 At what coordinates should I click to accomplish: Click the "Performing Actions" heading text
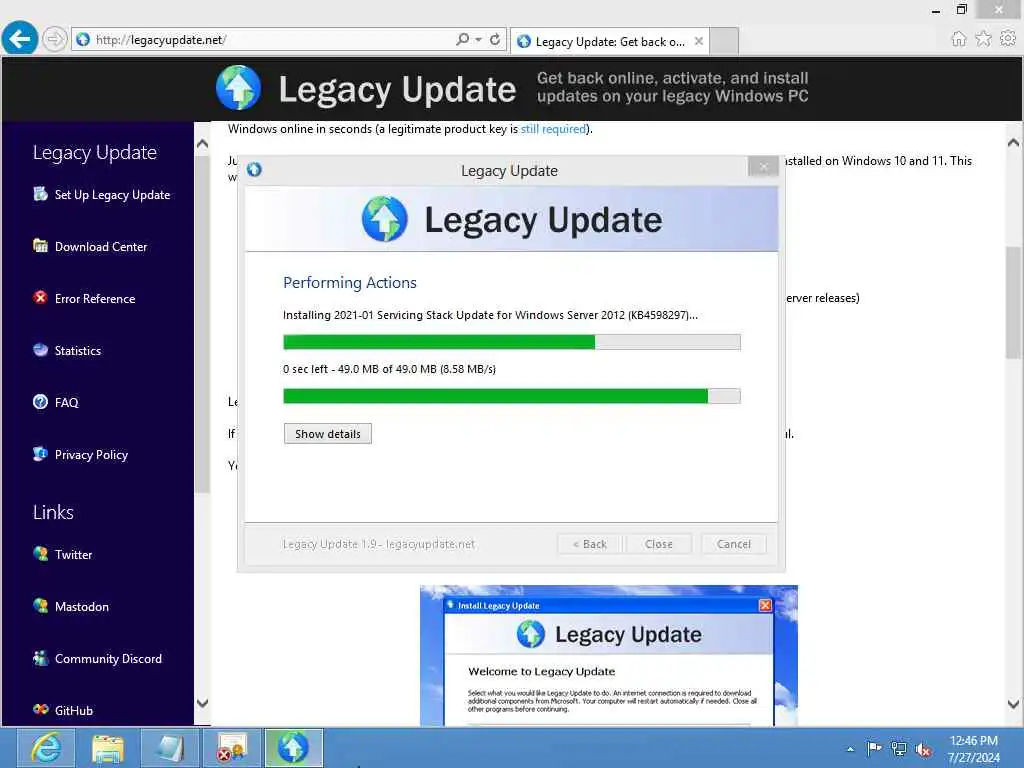click(x=349, y=283)
